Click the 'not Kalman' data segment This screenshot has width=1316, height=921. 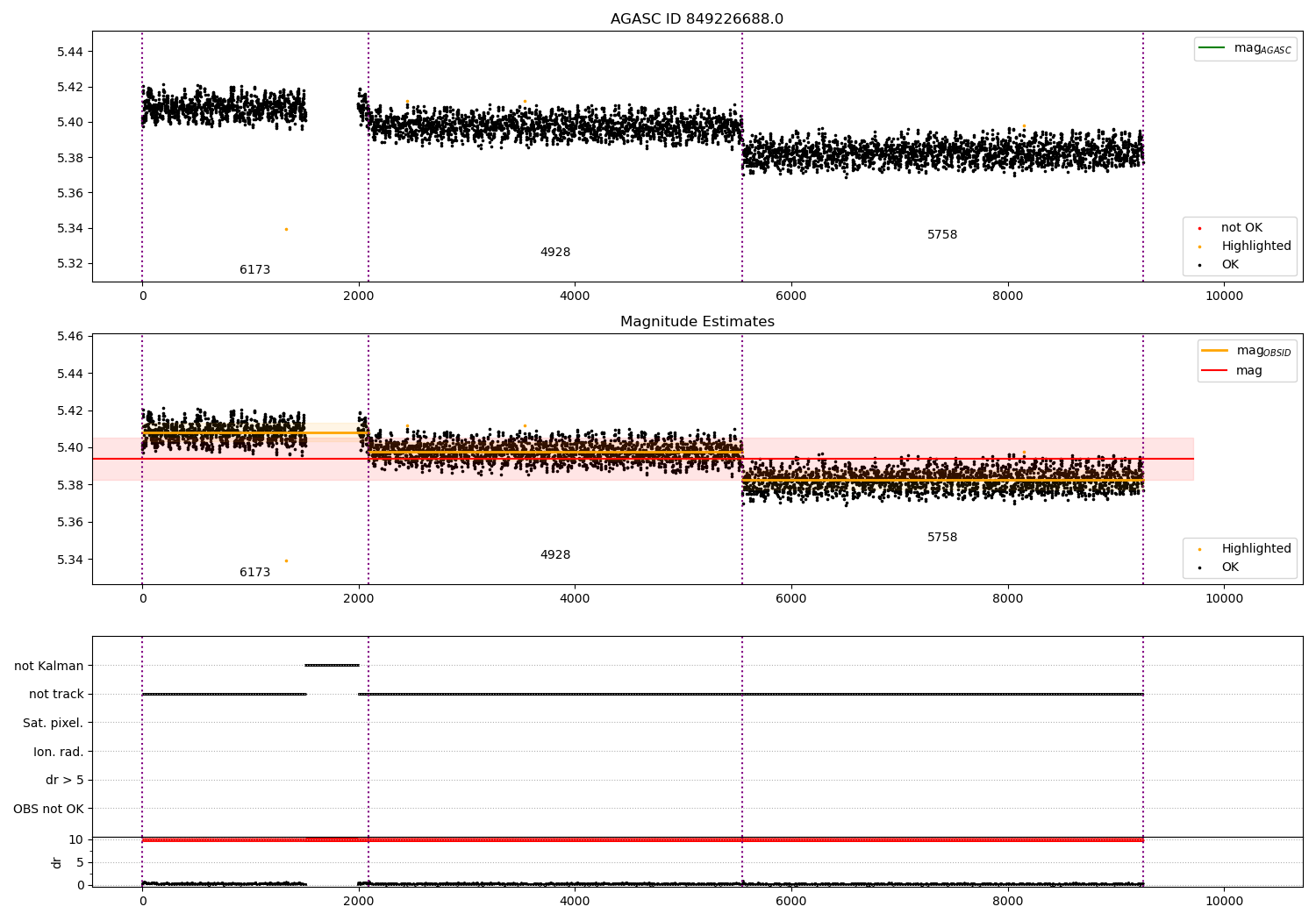coord(332,665)
